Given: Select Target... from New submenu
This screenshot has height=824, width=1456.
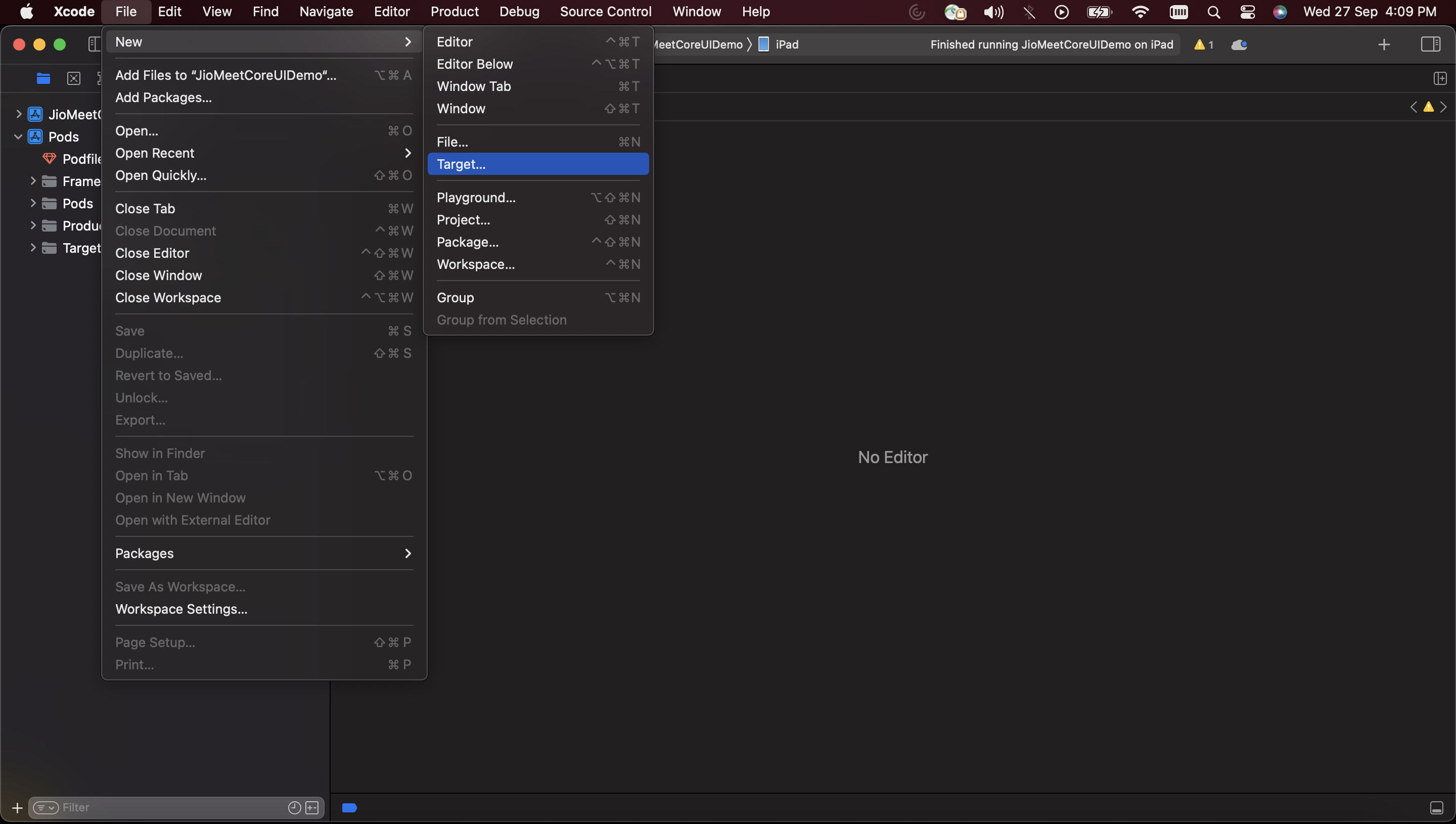Looking at the screenshot, I should [461, 165].
